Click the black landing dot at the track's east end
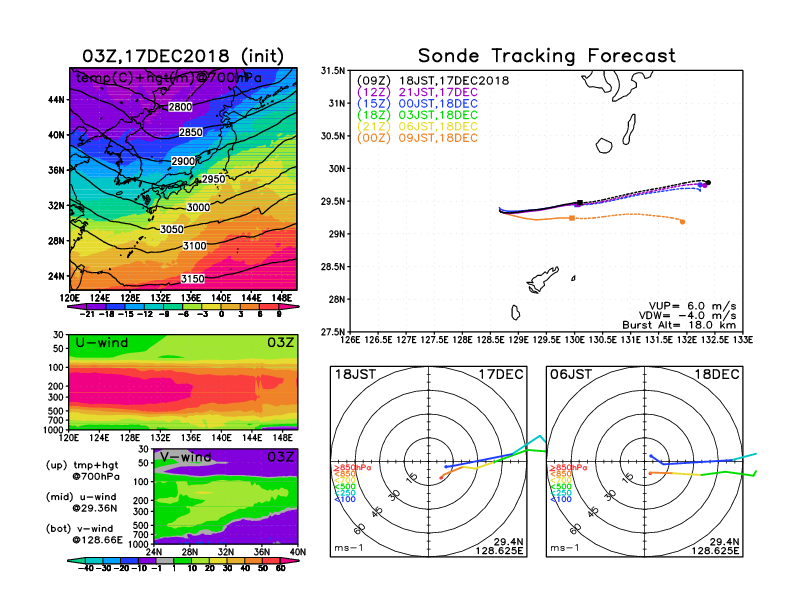 point(708,182)
